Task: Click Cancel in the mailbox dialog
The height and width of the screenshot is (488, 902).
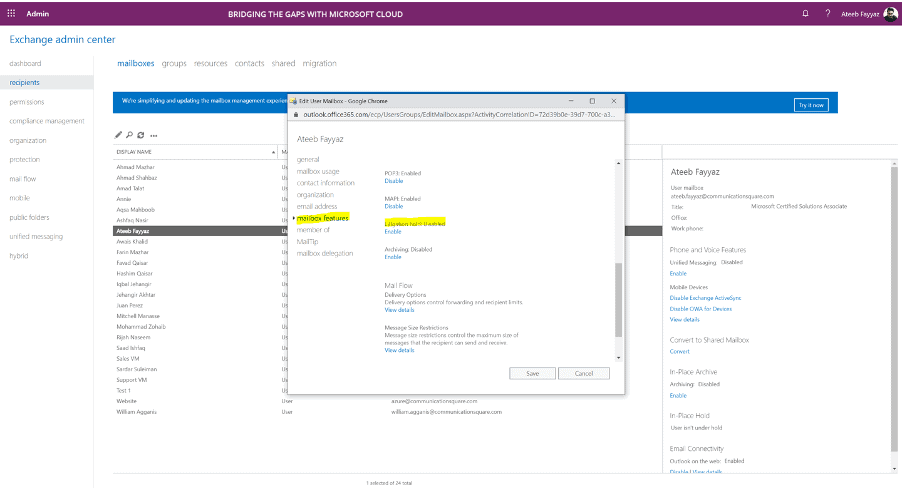Action: point(583,373)
